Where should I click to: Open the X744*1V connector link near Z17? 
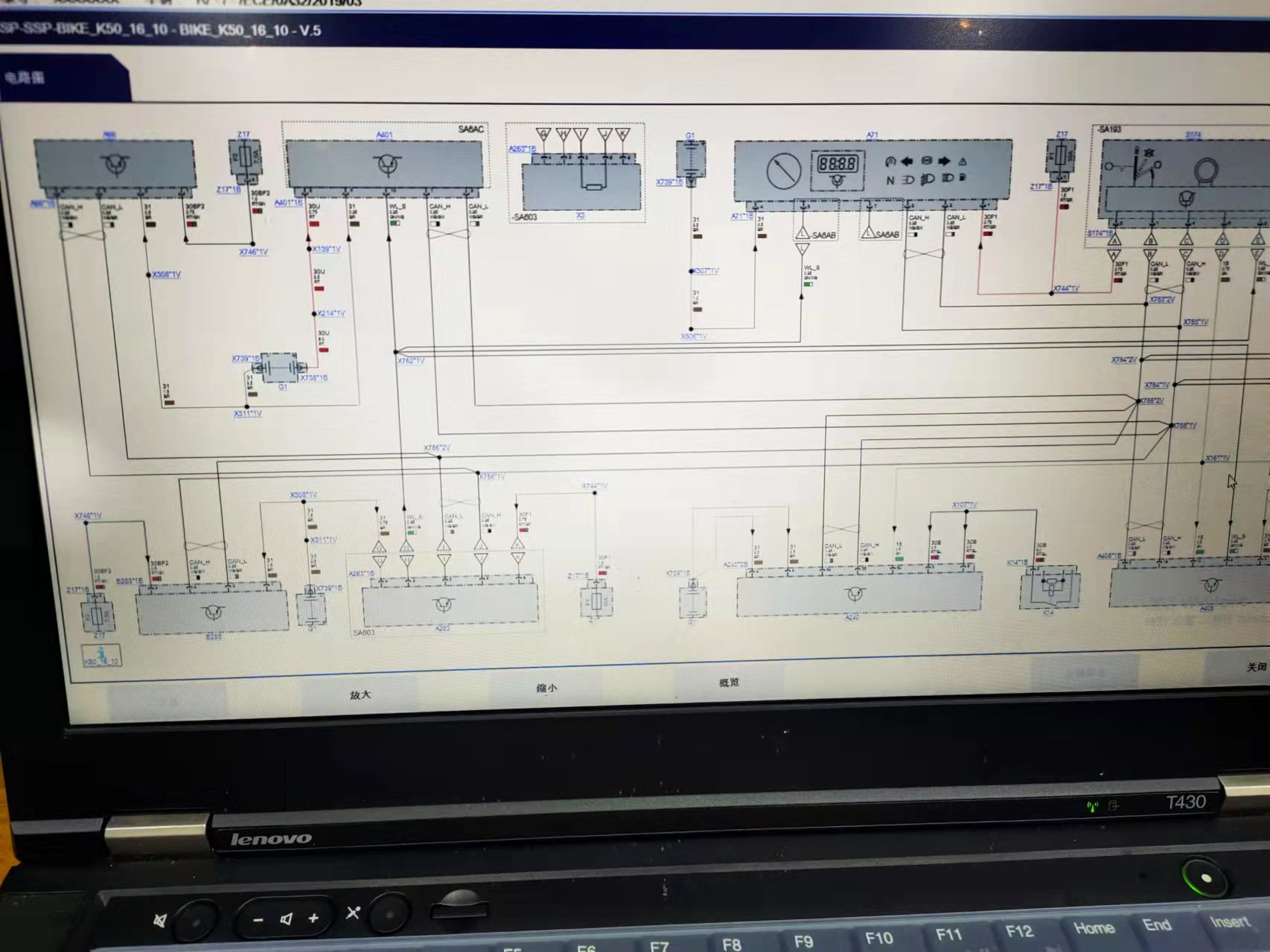pos(1066,288)
